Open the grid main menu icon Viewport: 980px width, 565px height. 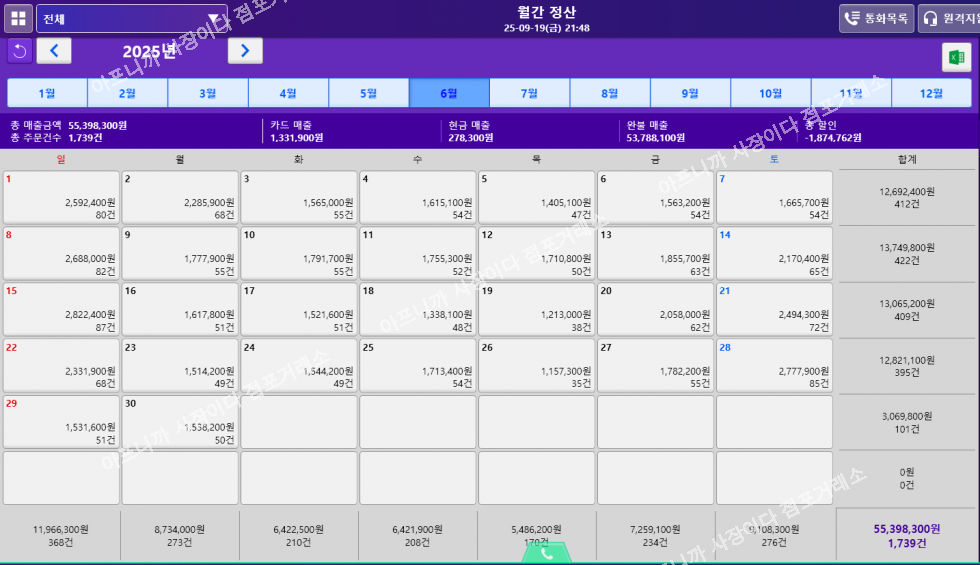pos(19,19)
